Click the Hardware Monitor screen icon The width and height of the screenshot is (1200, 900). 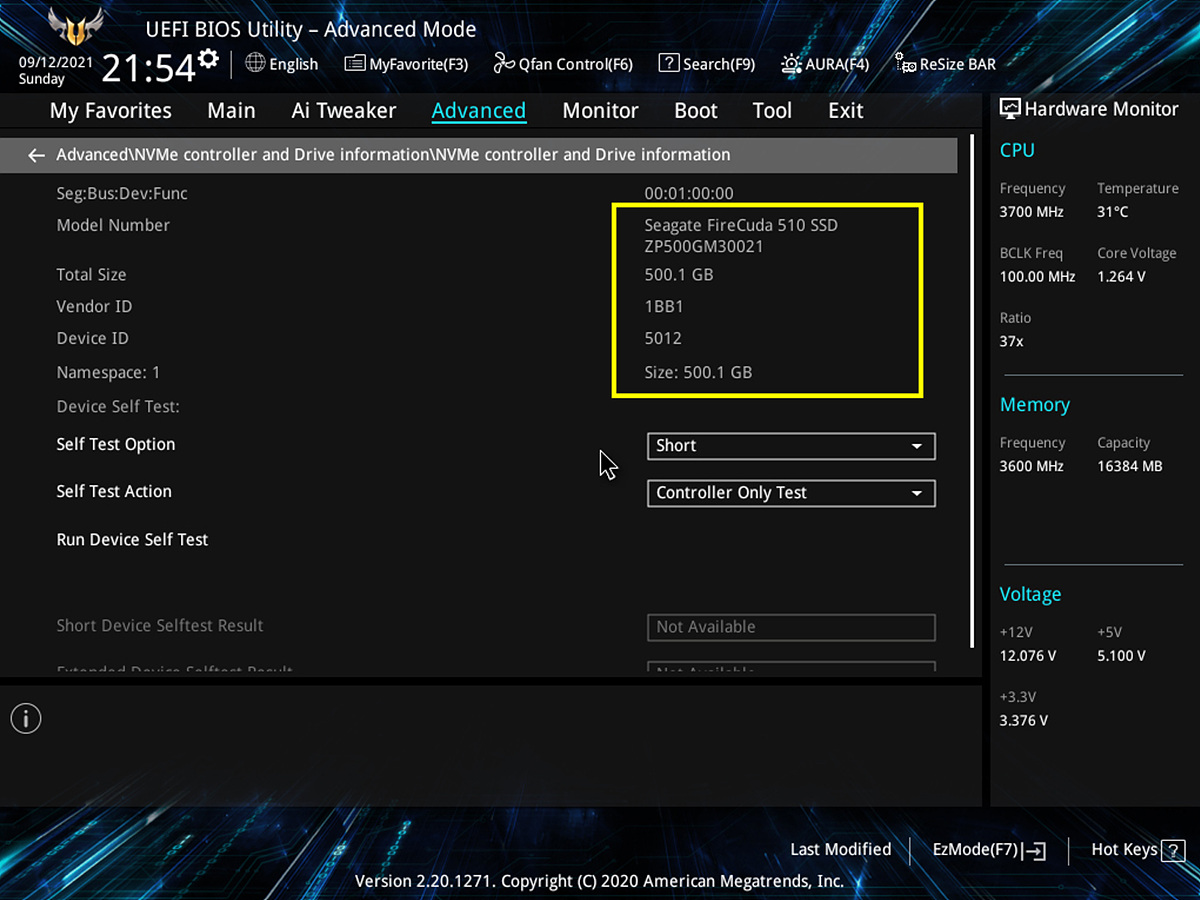1010,109
